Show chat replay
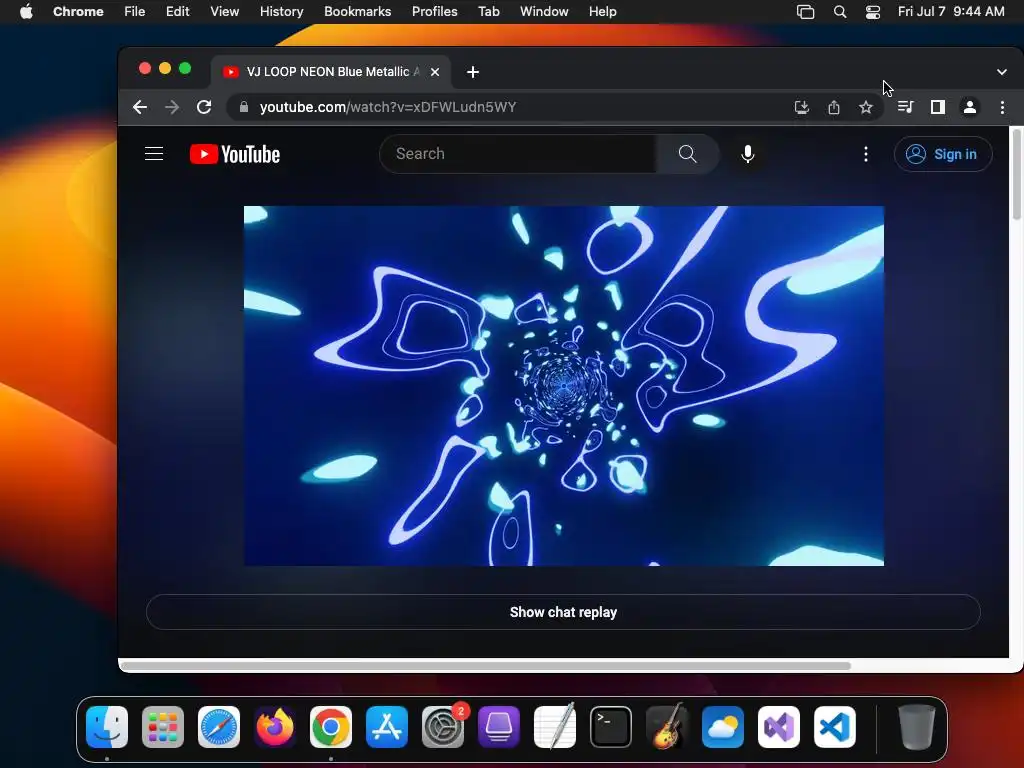1024x768 pixels. pos(564,612)
